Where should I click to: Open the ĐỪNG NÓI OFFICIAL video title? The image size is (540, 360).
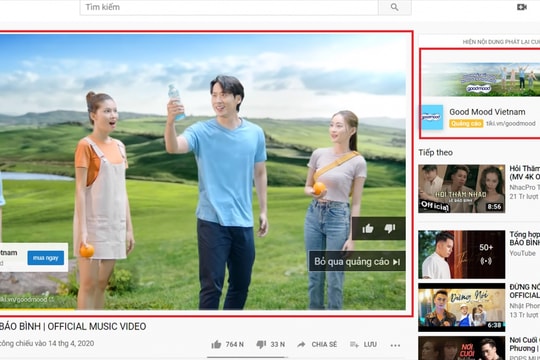click(525, 291)
